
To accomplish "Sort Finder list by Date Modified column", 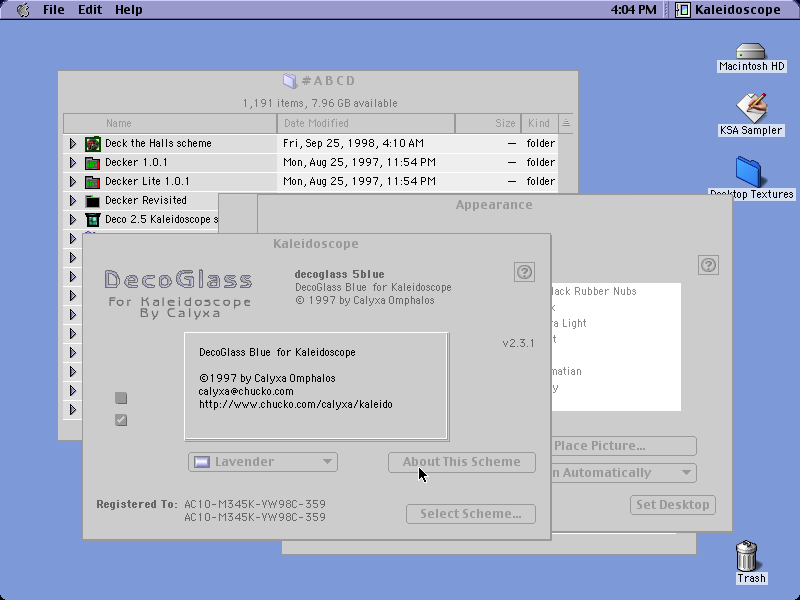I will [x=366, y=123].
